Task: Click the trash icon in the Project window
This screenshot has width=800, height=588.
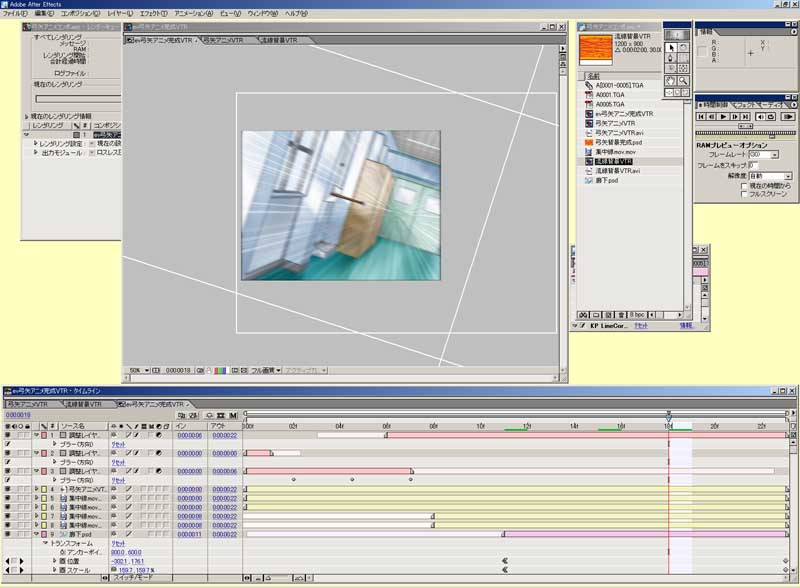Action: coord(622,315)
